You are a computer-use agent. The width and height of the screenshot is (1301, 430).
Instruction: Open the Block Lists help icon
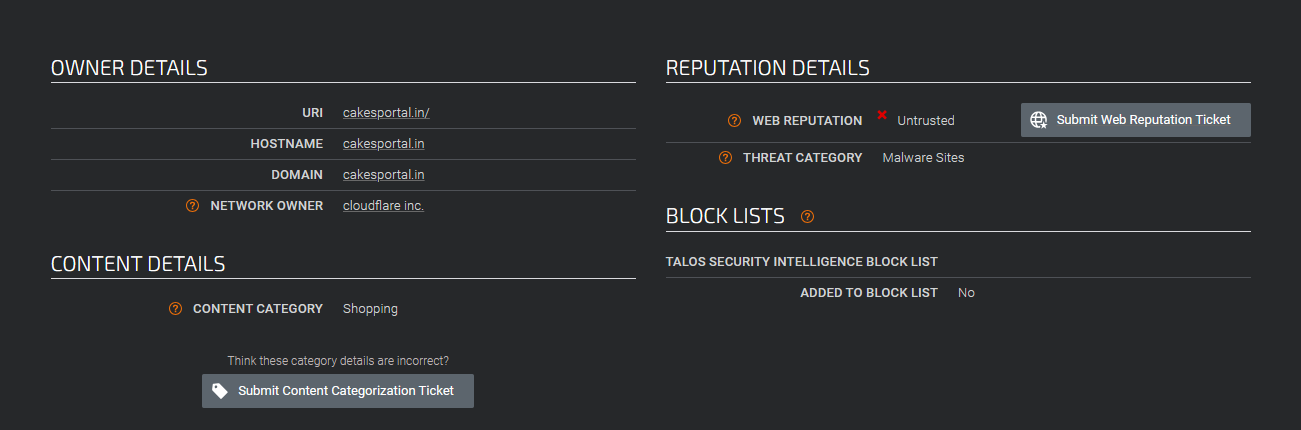(807, 216)
